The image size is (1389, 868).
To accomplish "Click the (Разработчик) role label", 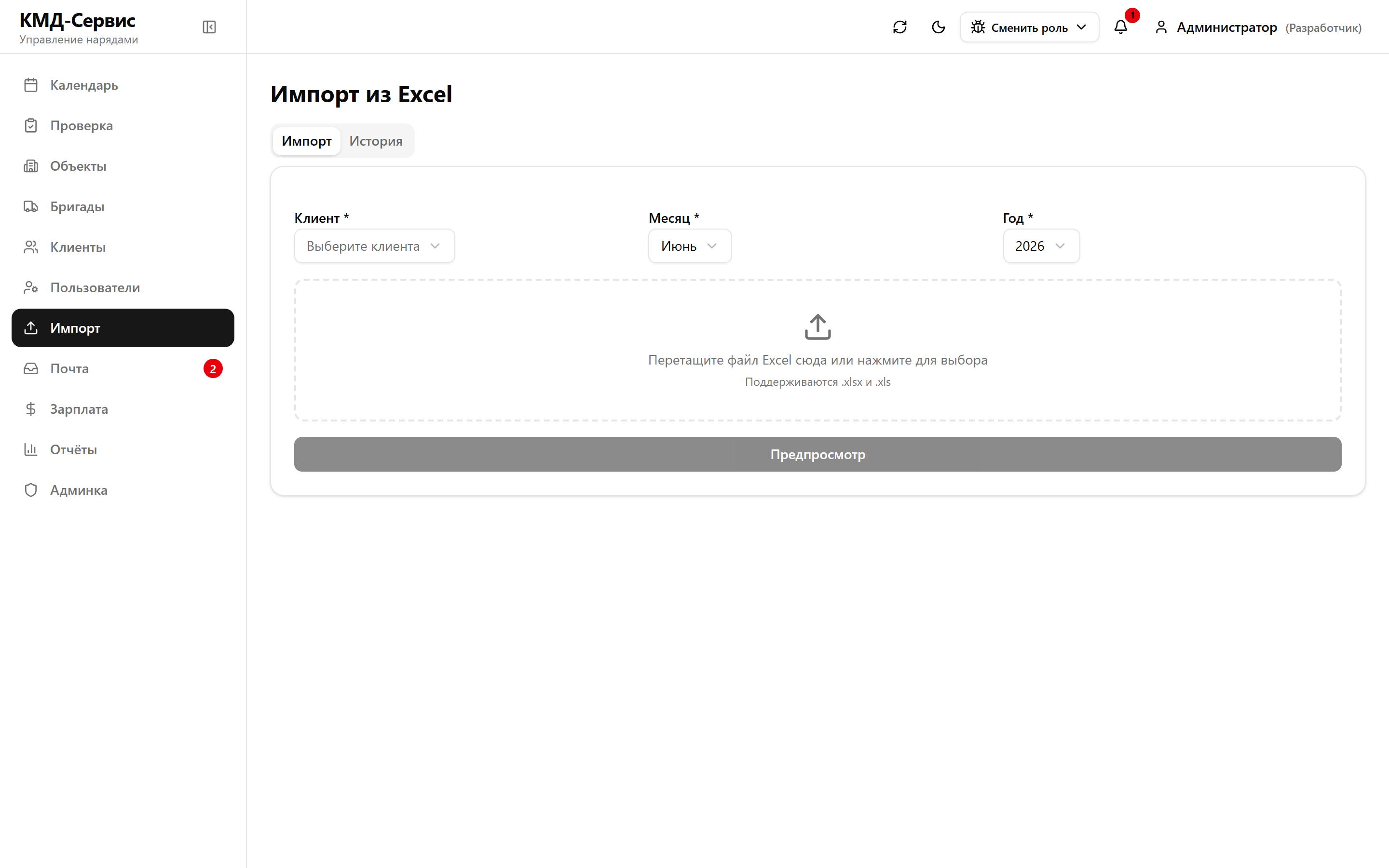I will pos(1323,28).
